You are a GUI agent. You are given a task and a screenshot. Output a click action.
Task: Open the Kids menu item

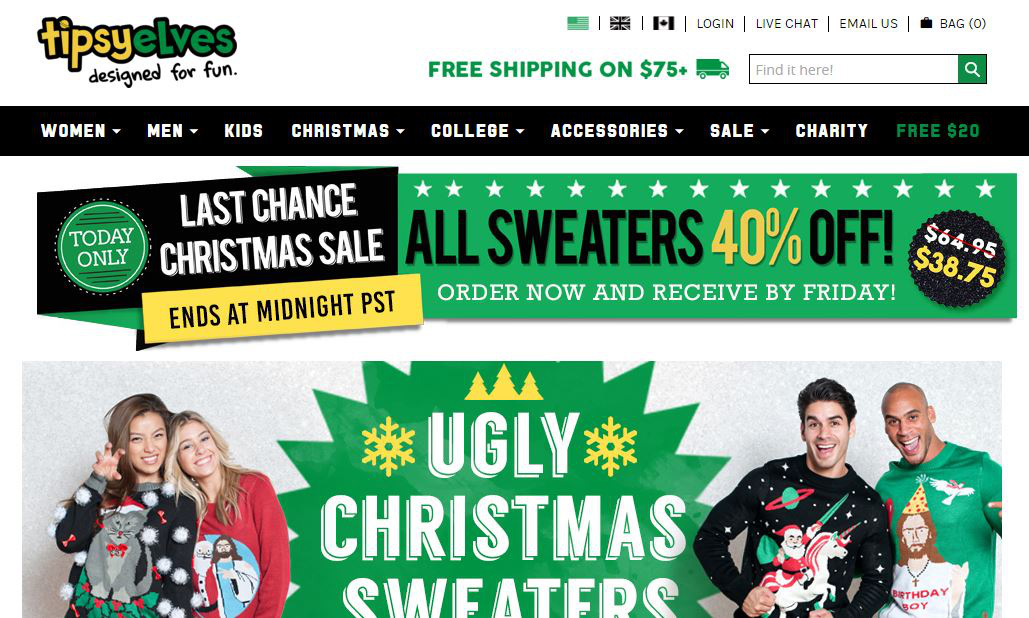point(243,131)
